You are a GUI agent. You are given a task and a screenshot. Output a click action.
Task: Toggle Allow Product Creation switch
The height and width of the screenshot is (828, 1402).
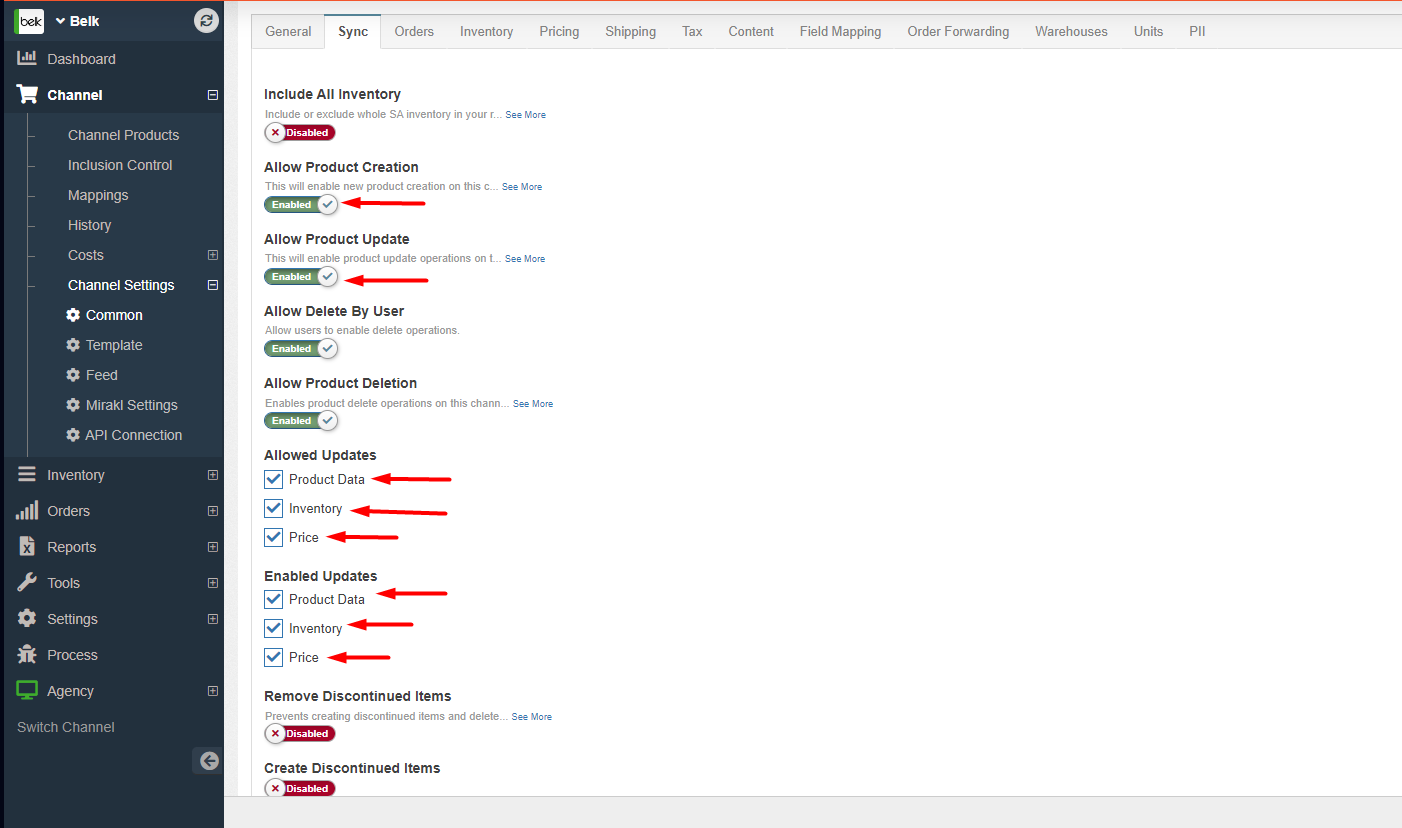coord(301,204)
